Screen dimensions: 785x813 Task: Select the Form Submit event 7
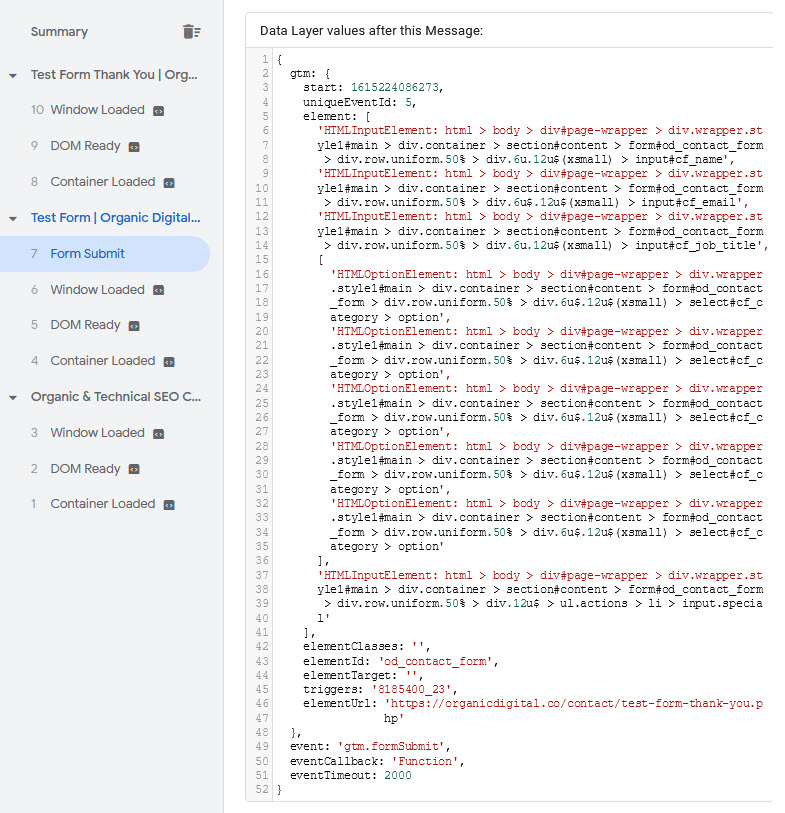point(87,254)
